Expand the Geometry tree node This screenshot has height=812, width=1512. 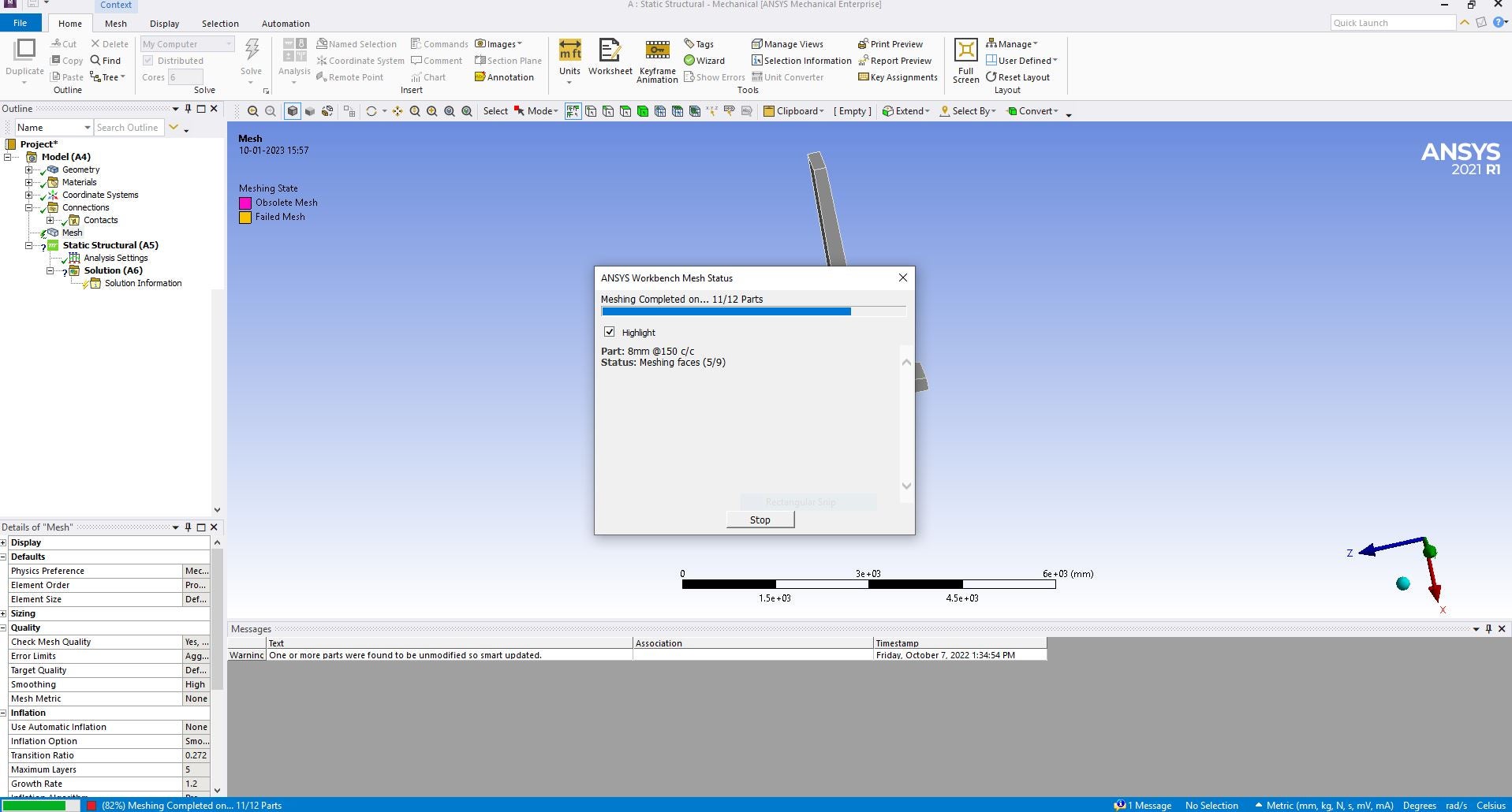click(29, 169)
